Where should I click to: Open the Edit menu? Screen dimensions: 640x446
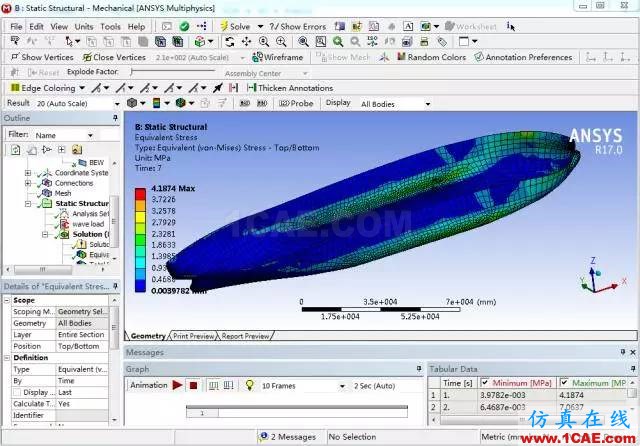click(x=36, y=27)
